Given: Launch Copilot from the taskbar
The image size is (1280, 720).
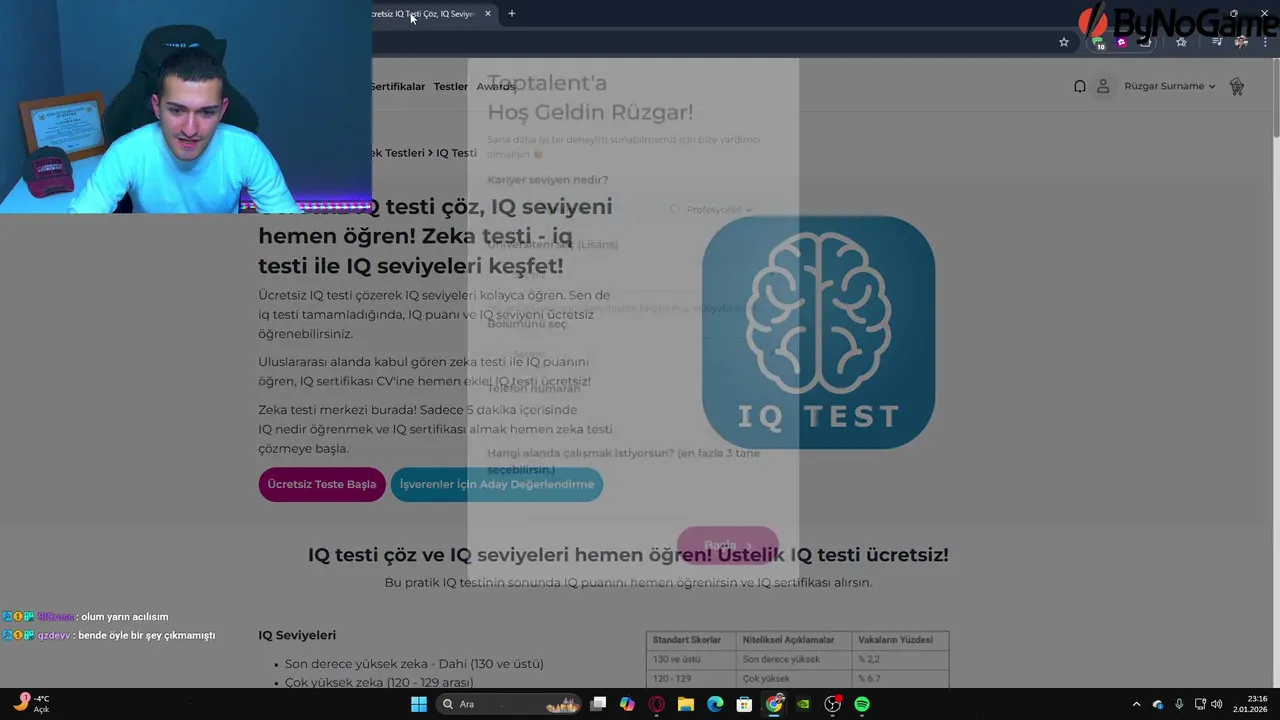Looking at the screenshot, I should [627, 704].
